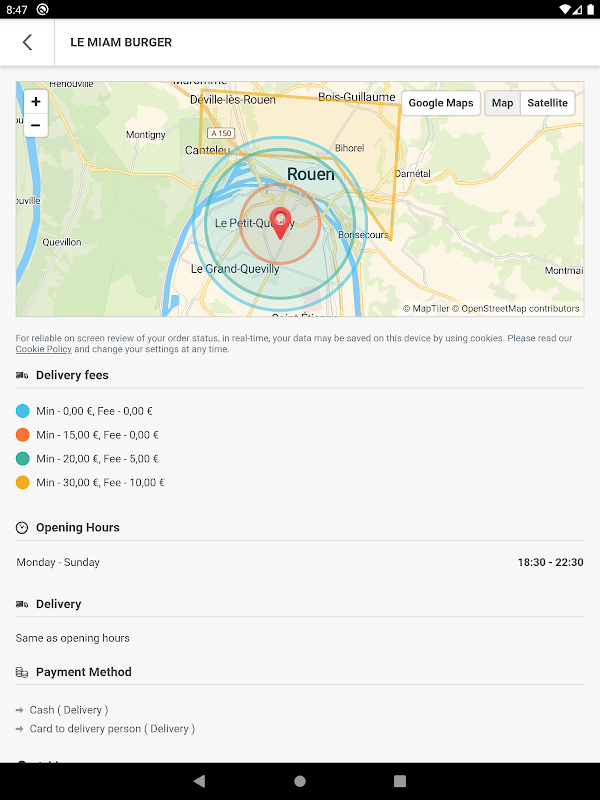The width and height of the screenshot is (600, 800).
Task: Click 'Min - 0,00 €, Fee - 0,00 €' text
Action: [94, 411]
